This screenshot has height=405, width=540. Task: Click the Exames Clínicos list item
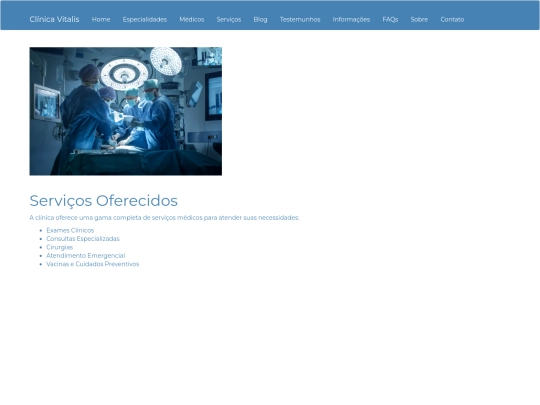tap(70, 230)
